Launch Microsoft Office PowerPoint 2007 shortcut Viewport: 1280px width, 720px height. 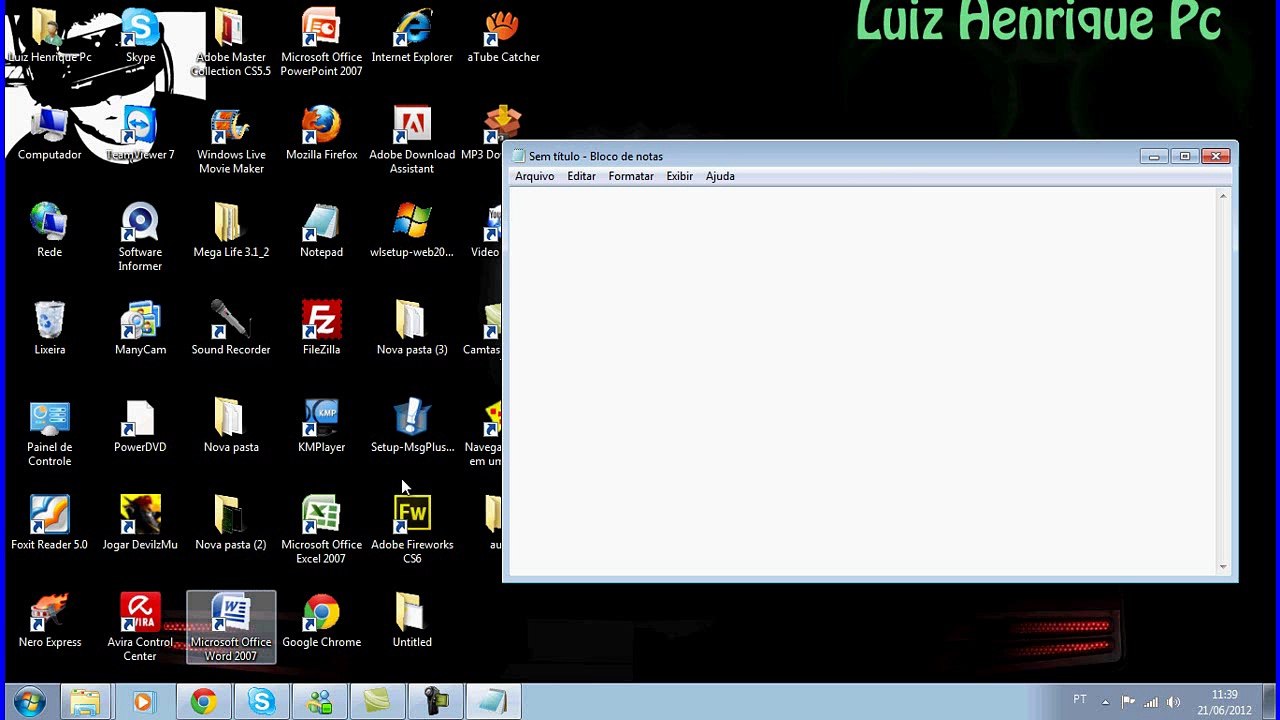click(x=321, y=42)
